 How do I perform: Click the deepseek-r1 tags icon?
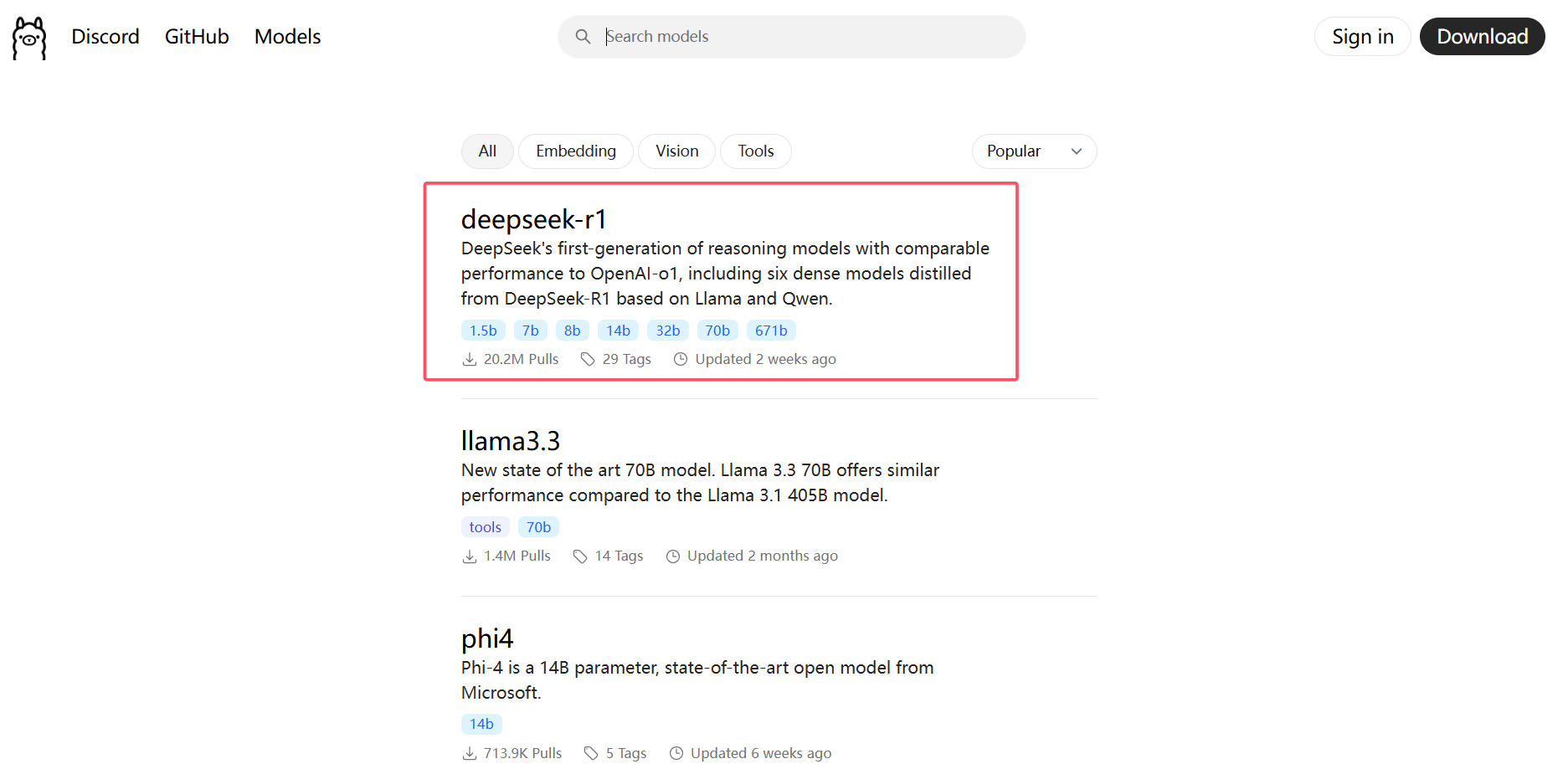(588, 359)
